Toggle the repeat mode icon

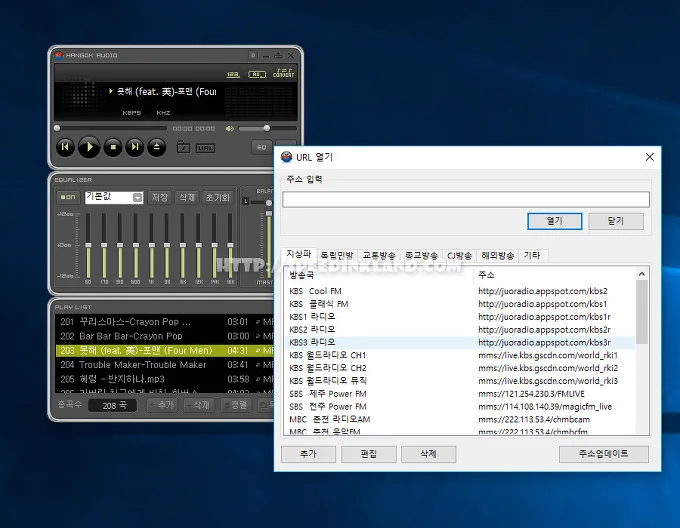(x=256, y=75)
